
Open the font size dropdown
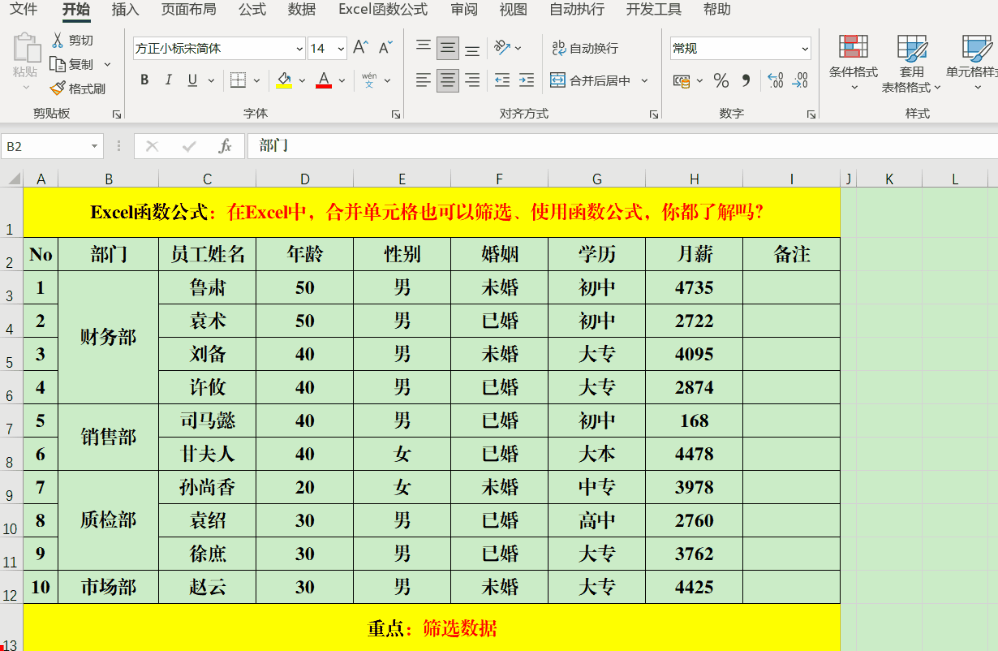[341, 48]
